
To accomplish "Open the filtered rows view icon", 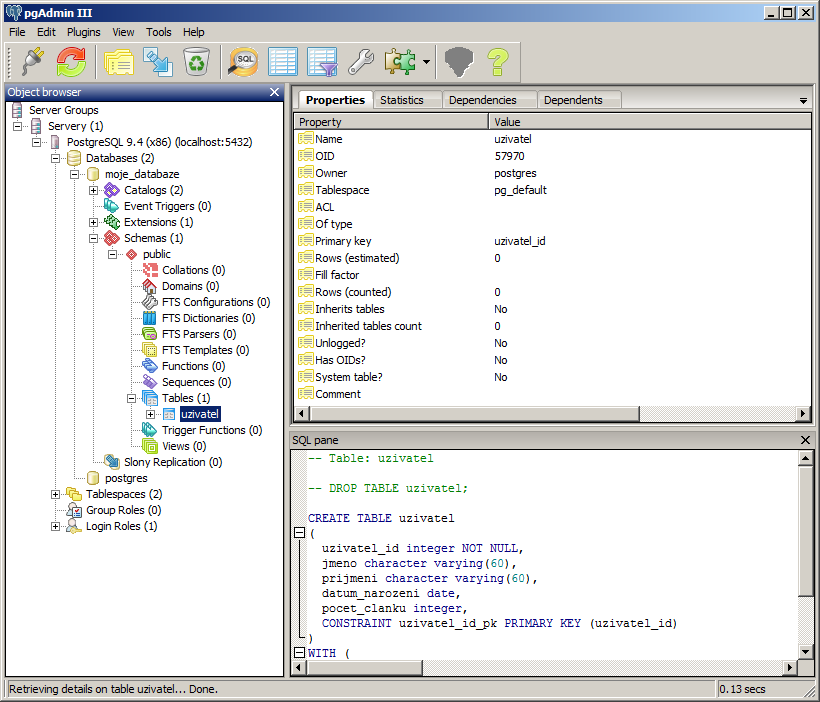I will pos(322,62).
